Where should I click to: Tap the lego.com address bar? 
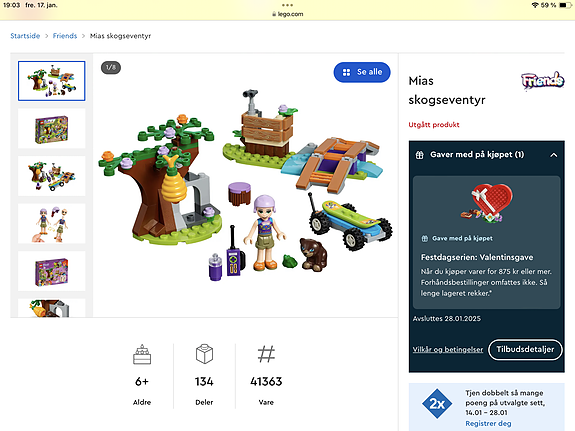point(288,14)
